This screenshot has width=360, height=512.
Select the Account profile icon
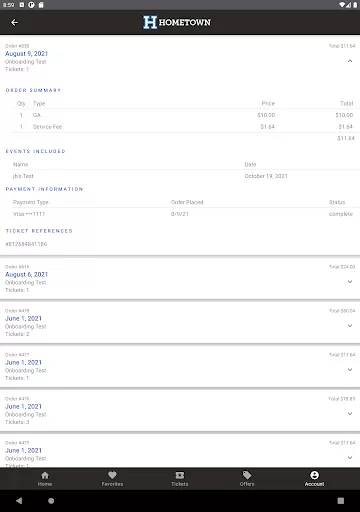pos(314,475)
